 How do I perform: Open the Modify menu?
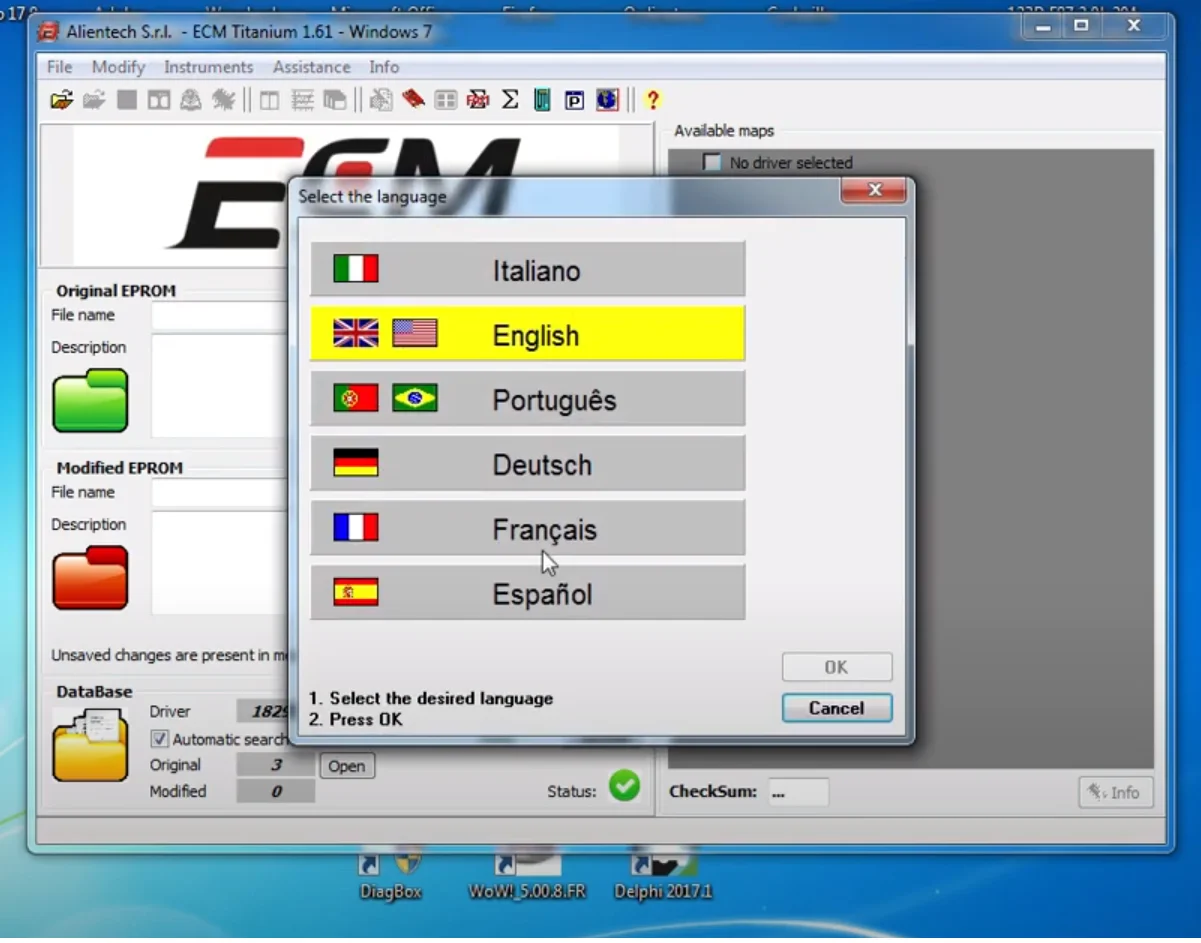click(x=118, y=67)
